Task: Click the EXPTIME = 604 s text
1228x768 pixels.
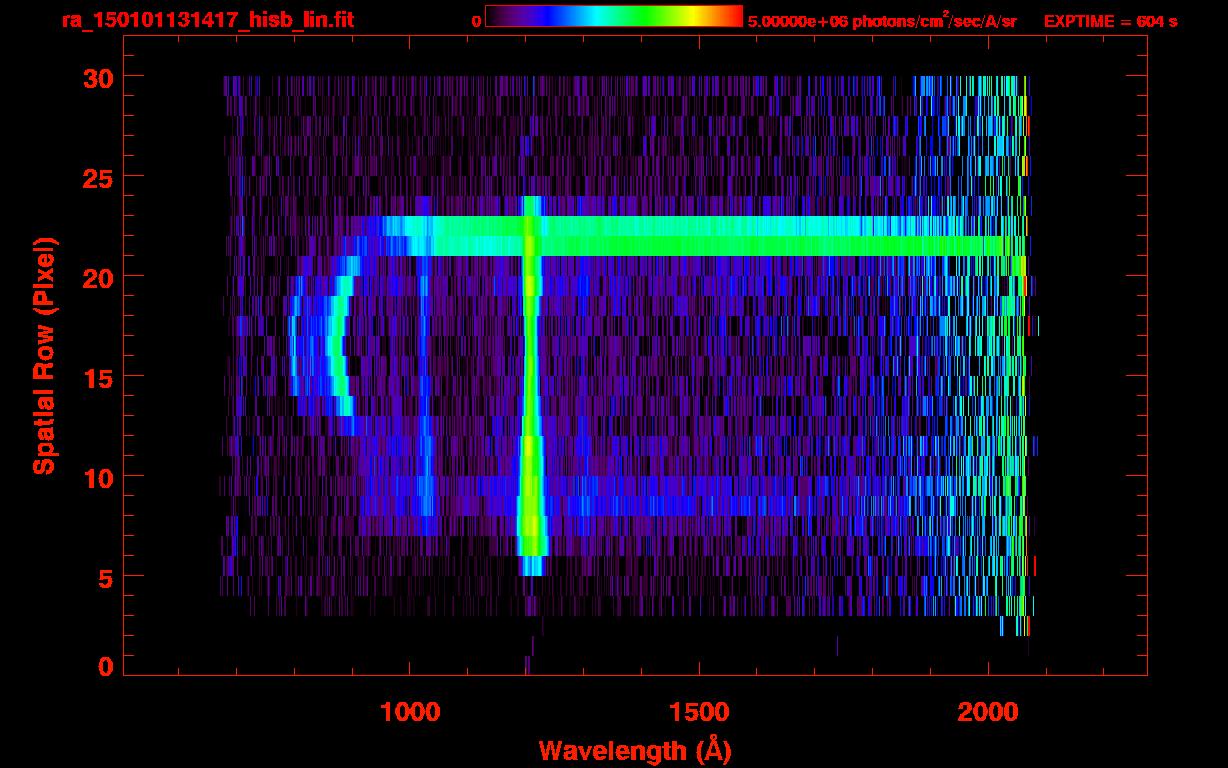Action: [x=1110, y=21]
